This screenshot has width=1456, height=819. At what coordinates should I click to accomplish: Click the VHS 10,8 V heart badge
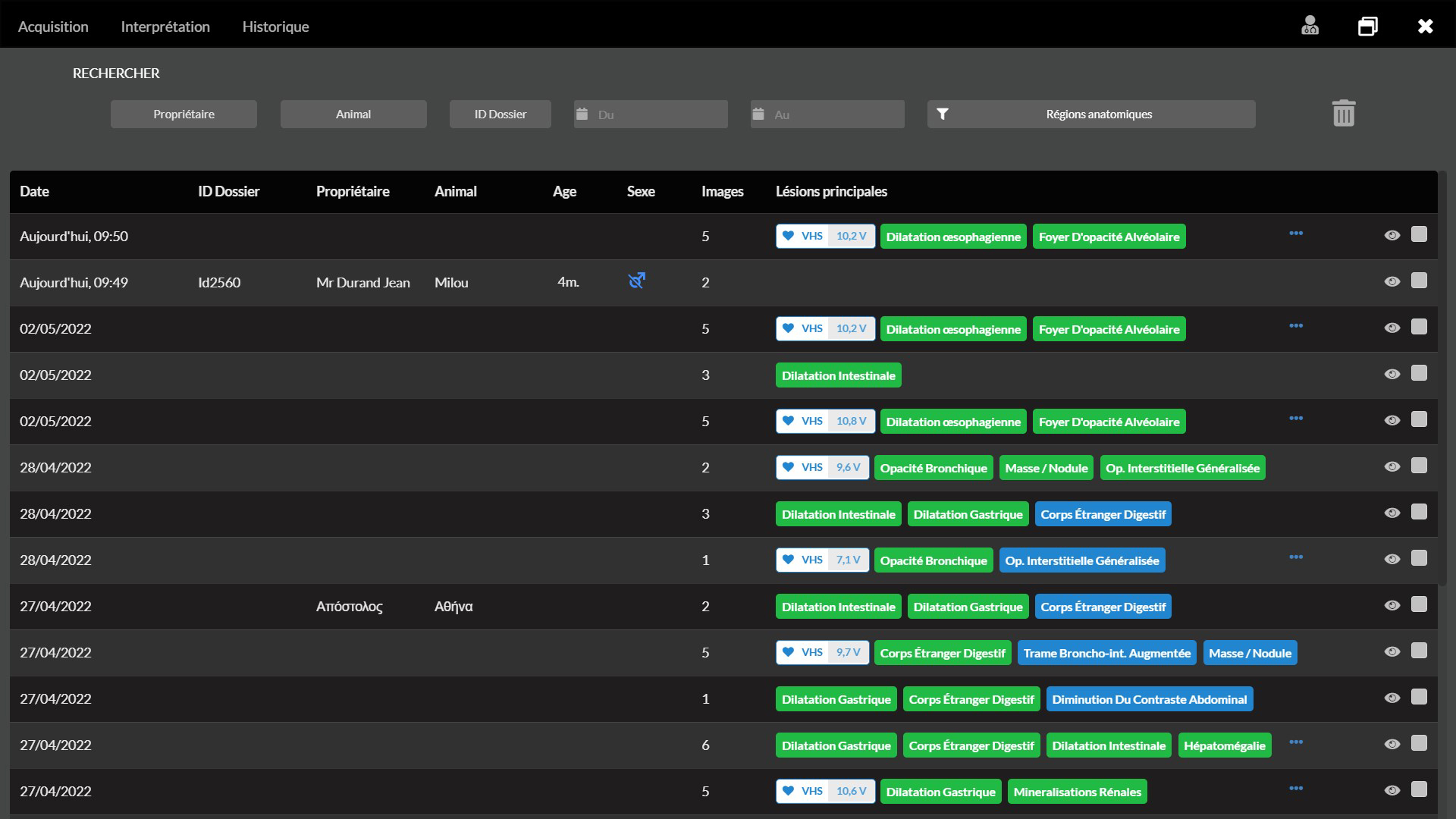825,421
